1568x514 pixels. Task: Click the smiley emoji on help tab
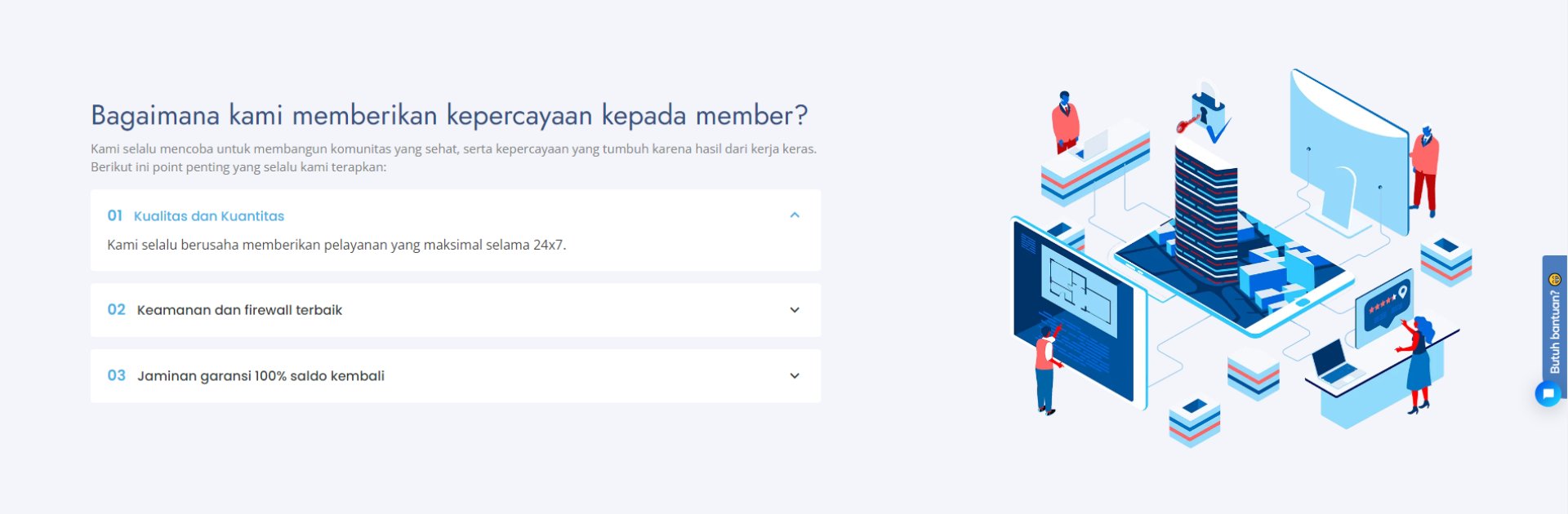pos(1555,279)
